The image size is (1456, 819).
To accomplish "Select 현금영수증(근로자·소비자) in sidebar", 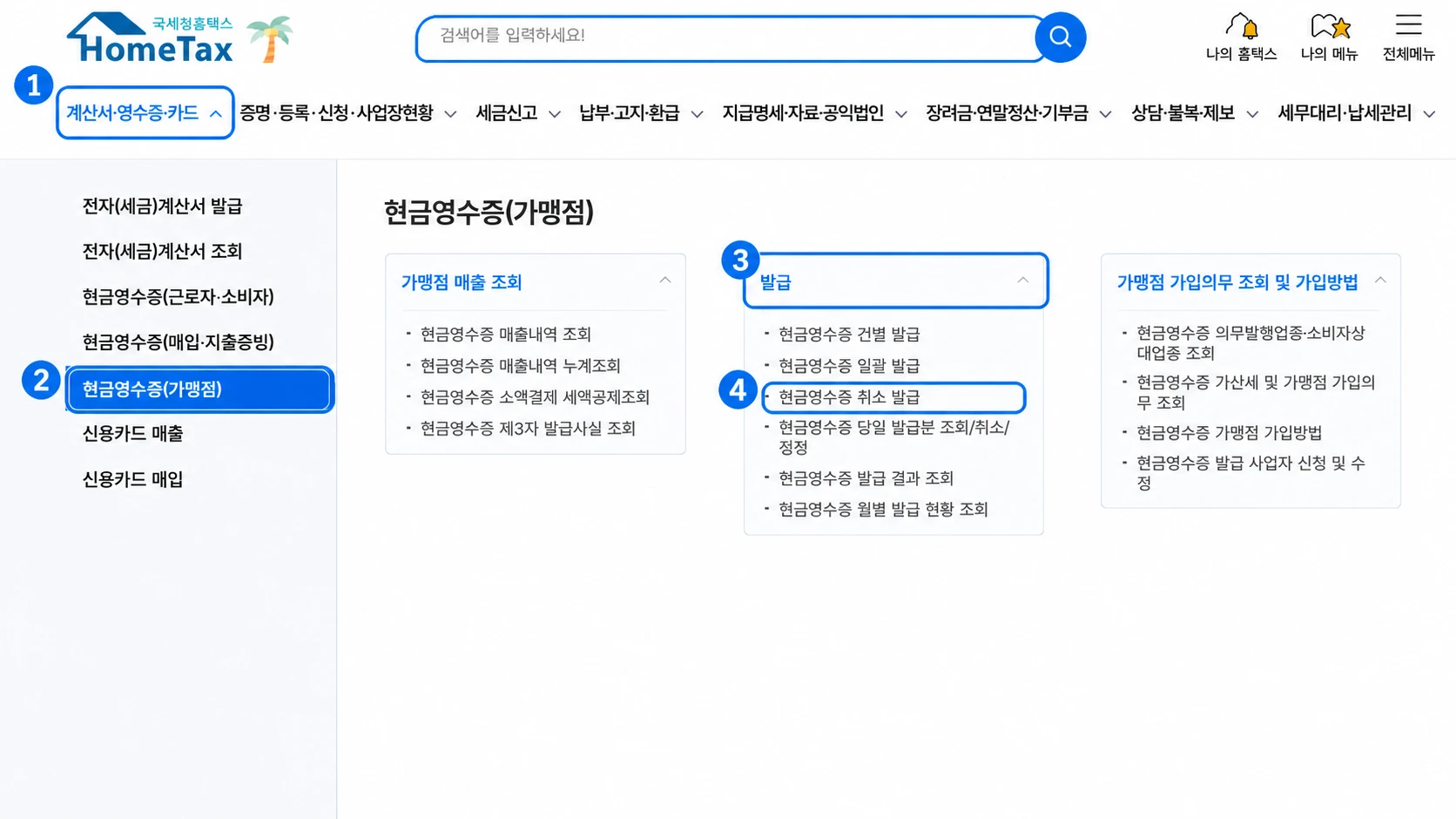I will 178,297.
